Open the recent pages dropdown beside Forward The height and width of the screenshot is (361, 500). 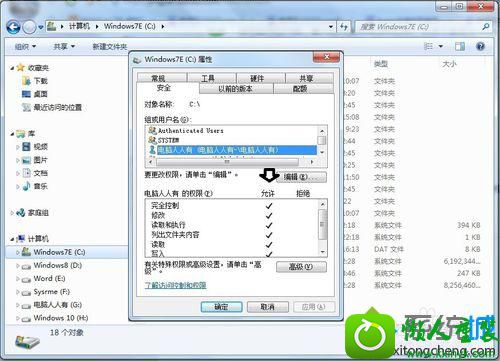pyautogui.click(x=40, y=27)
